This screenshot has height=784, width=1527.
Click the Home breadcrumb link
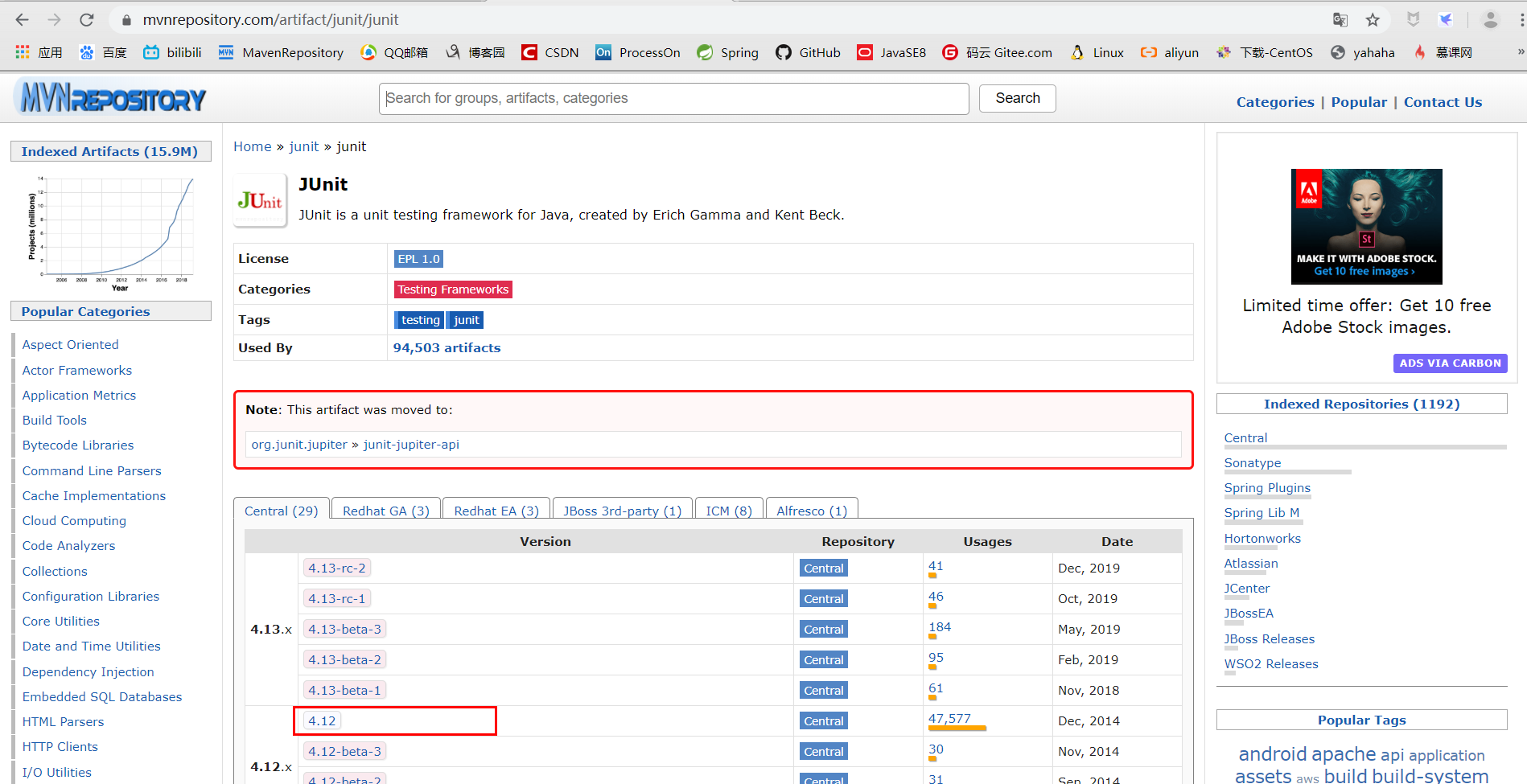point(253,146)
